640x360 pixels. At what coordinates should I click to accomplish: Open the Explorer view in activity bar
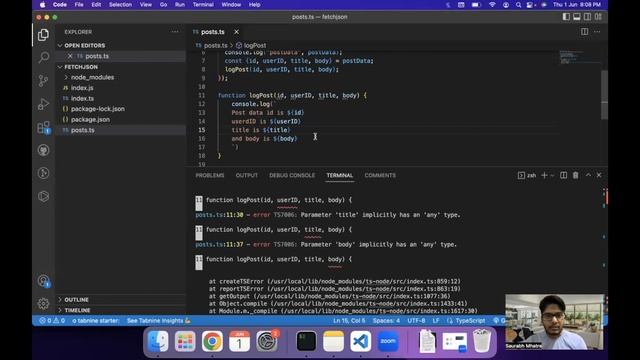(x=43, y=35)
